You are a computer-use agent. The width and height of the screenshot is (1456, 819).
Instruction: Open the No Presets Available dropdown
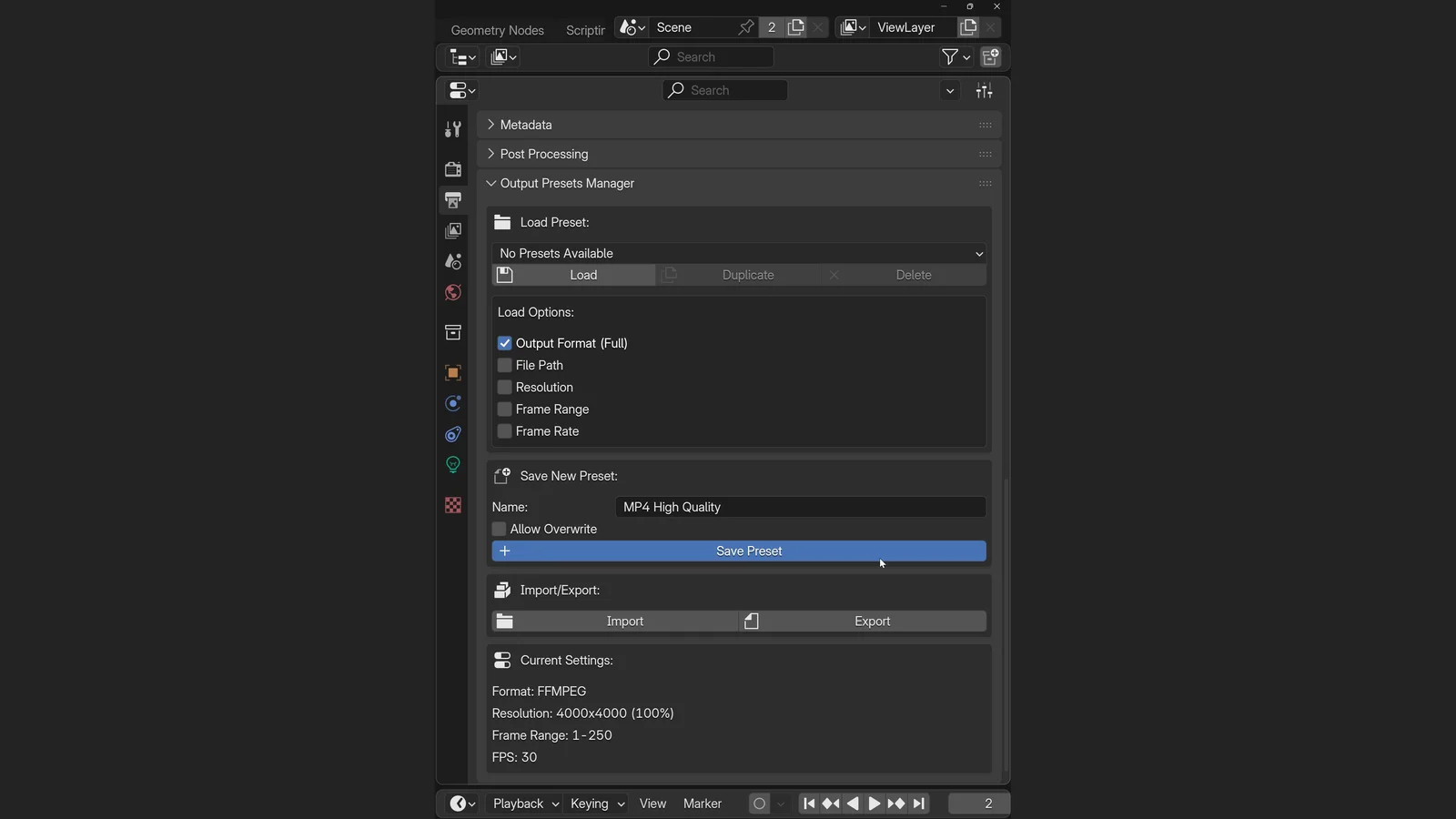click(737, 253)
